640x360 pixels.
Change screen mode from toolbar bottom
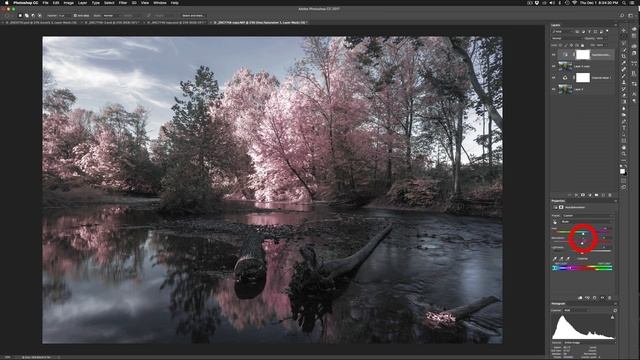(624, 187)
